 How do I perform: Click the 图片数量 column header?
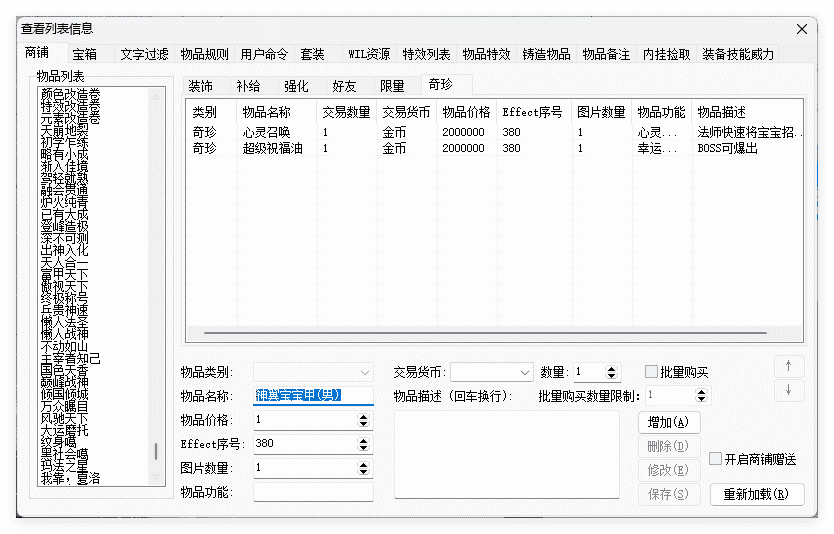tap(602, 112)
